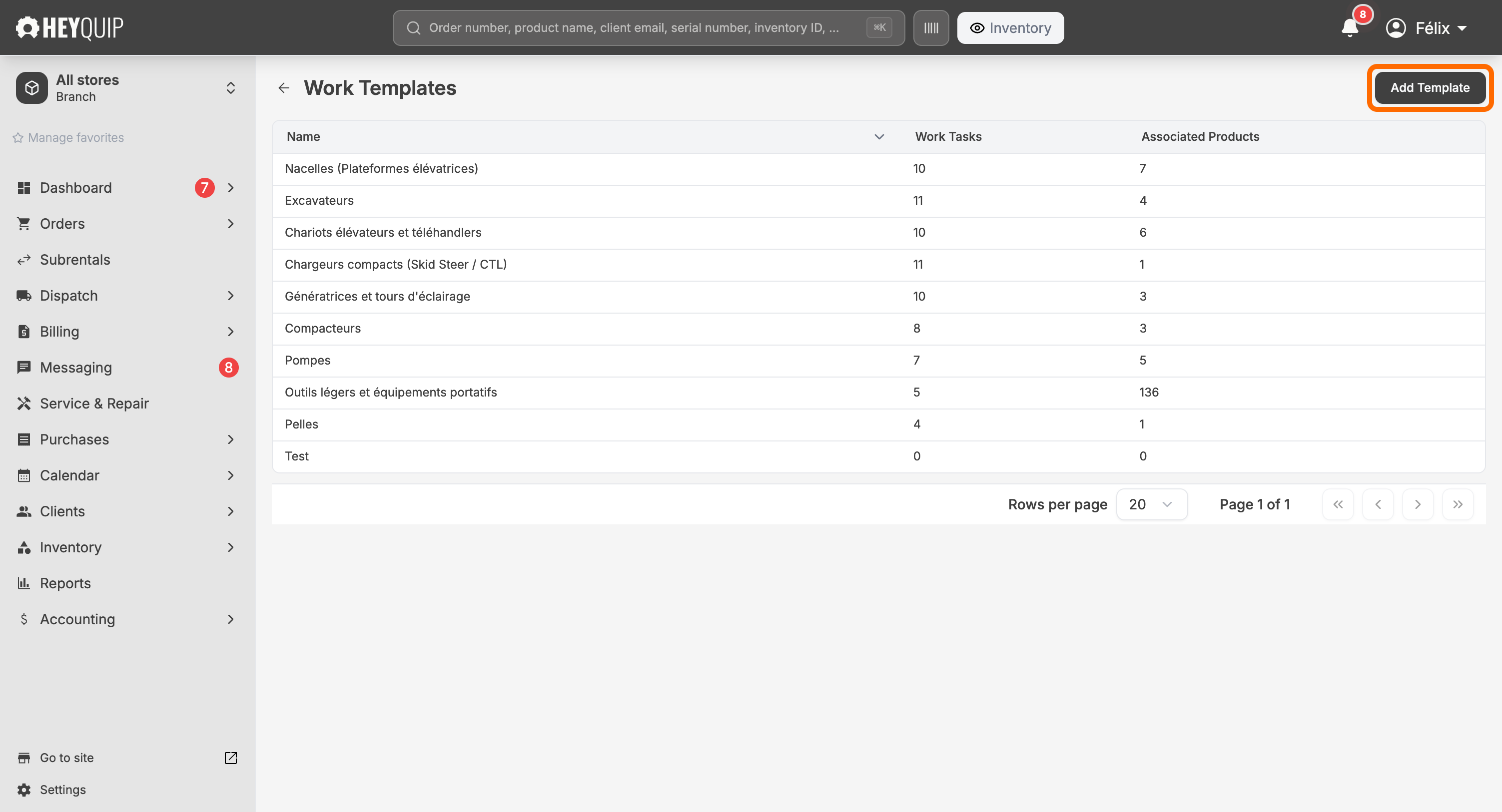This screenshot has width=1502, height=812.
Task: Click the Service & Repair tools icon
Action: (x=24, y=404)
